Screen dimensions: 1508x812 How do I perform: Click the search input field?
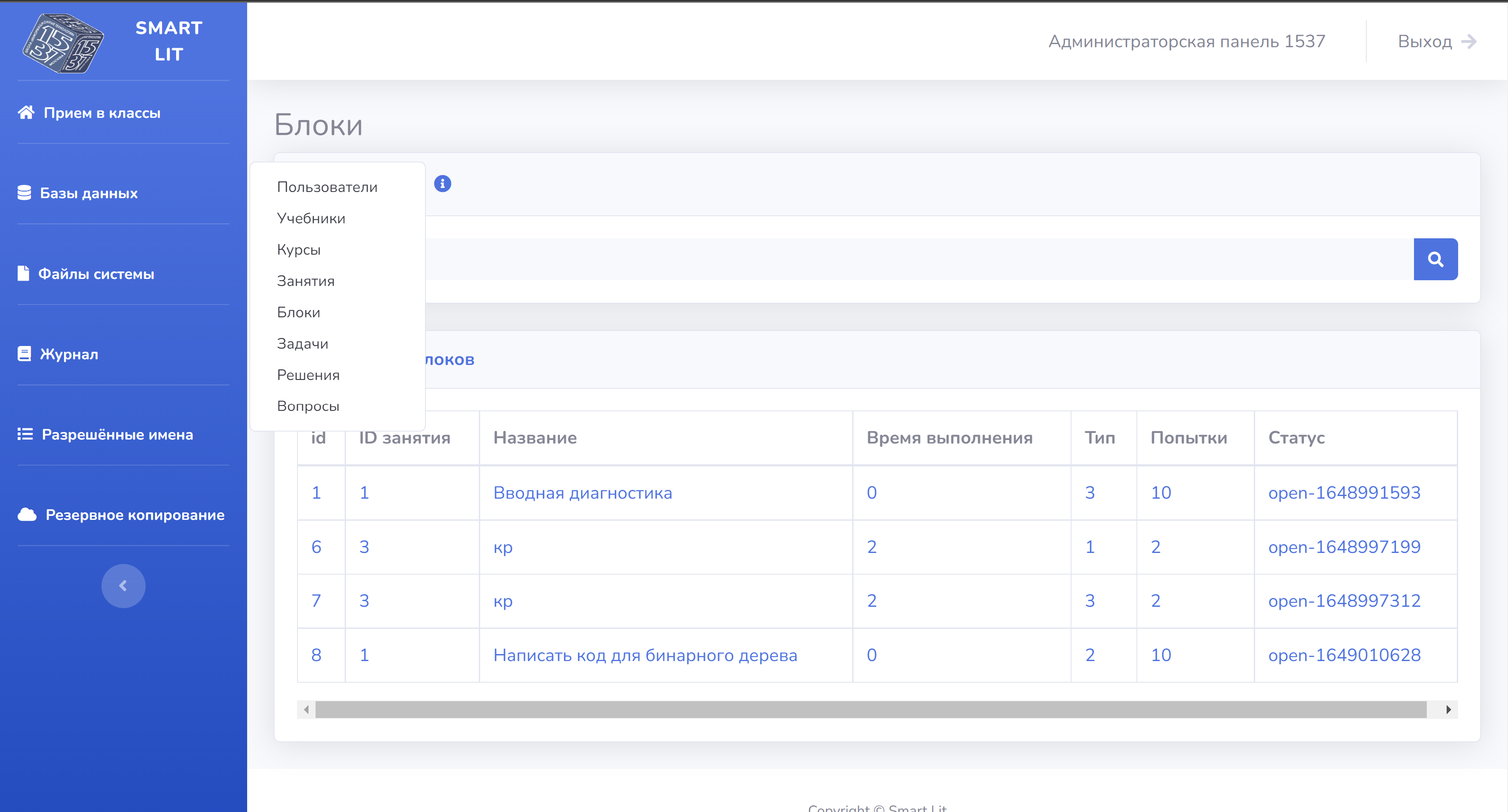[x=919, y=259]
